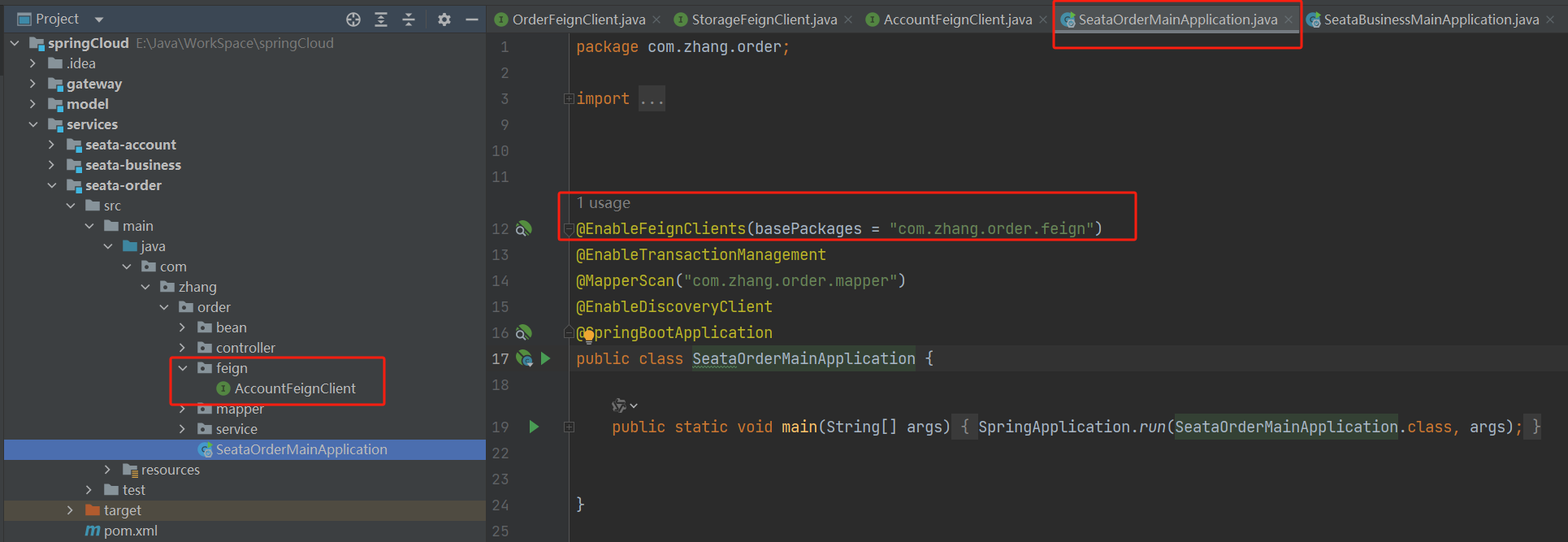Expand the folded import block

coord(569,99)
